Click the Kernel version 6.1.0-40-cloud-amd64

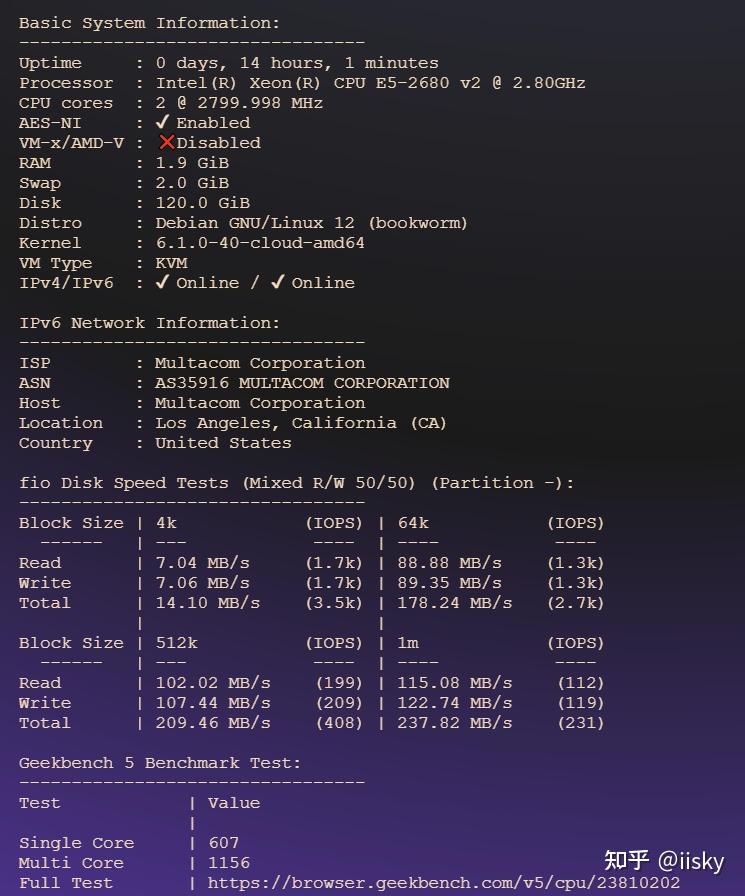coord(260,243)
